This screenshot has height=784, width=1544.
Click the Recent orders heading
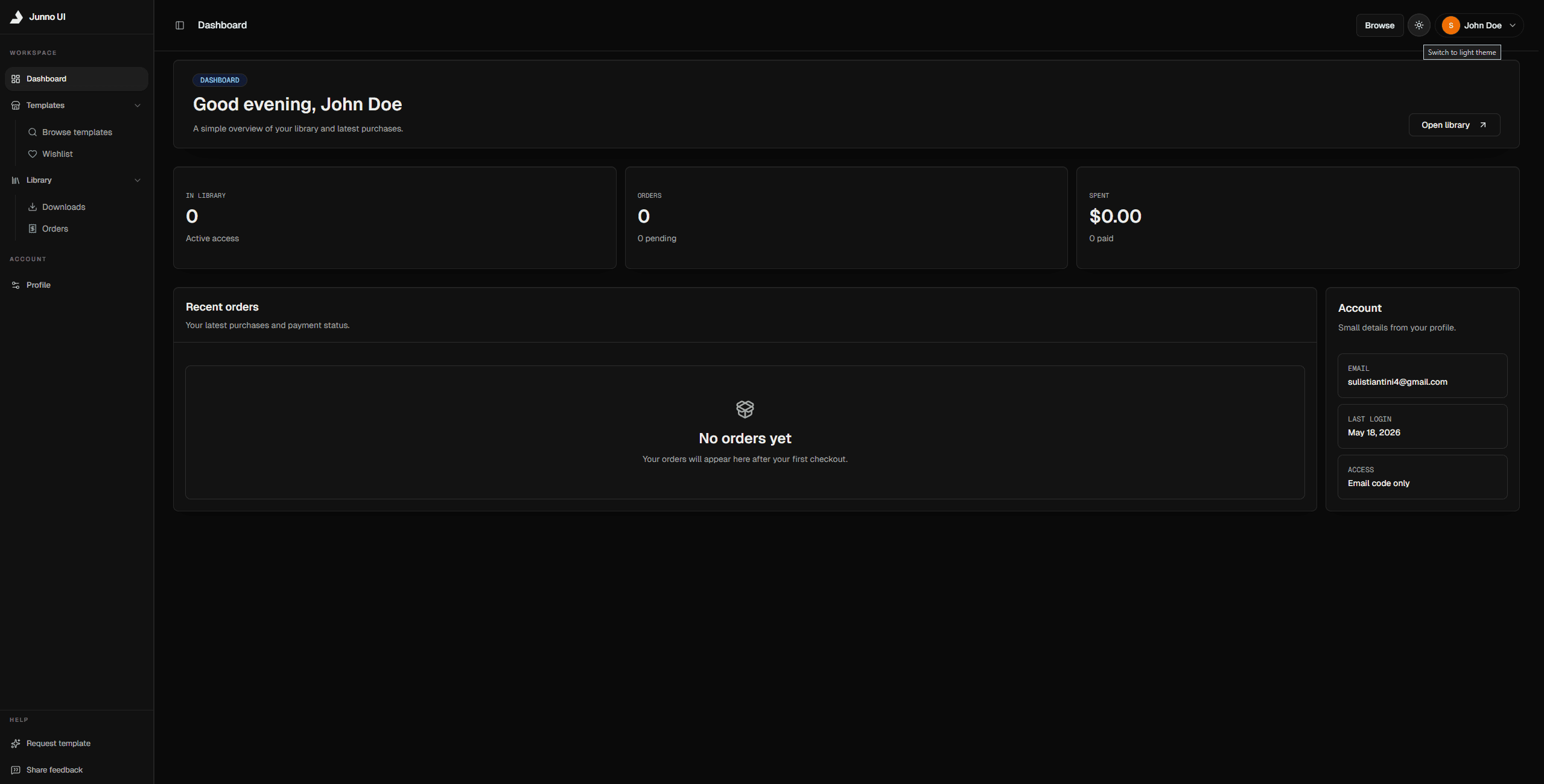[222, 307]
